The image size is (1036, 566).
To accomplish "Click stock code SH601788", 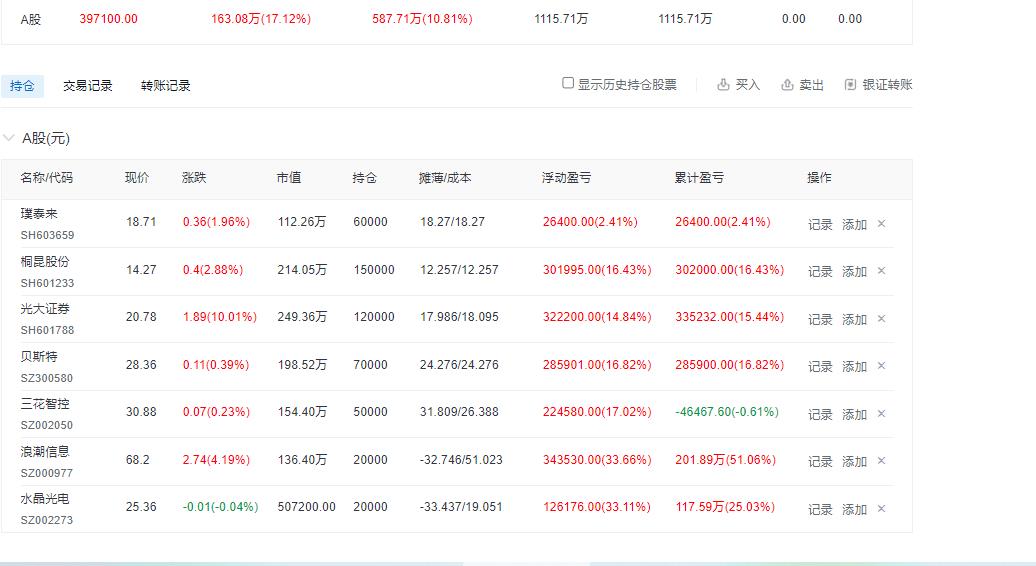I will click(x=48, y=330).
